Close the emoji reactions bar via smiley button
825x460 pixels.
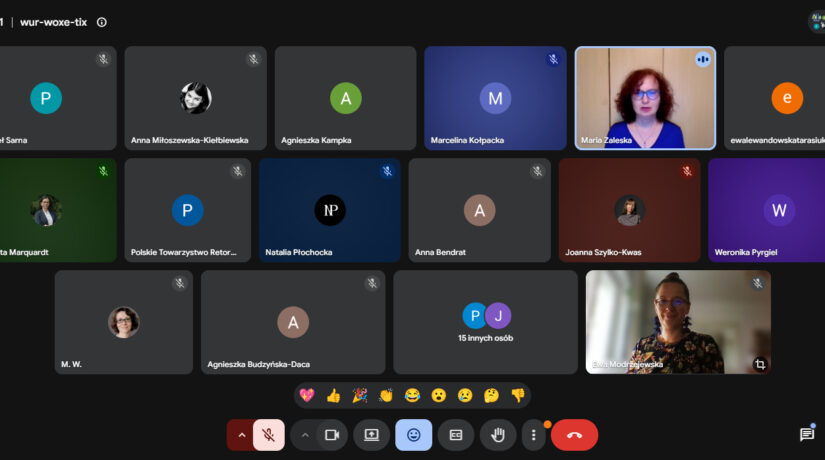(414, 435)
